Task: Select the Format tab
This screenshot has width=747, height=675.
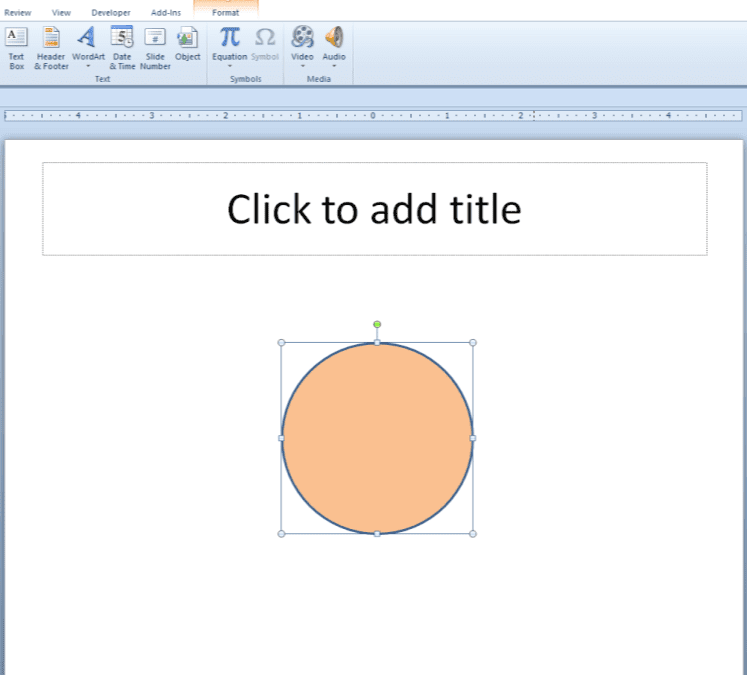Action: [225, 12]
